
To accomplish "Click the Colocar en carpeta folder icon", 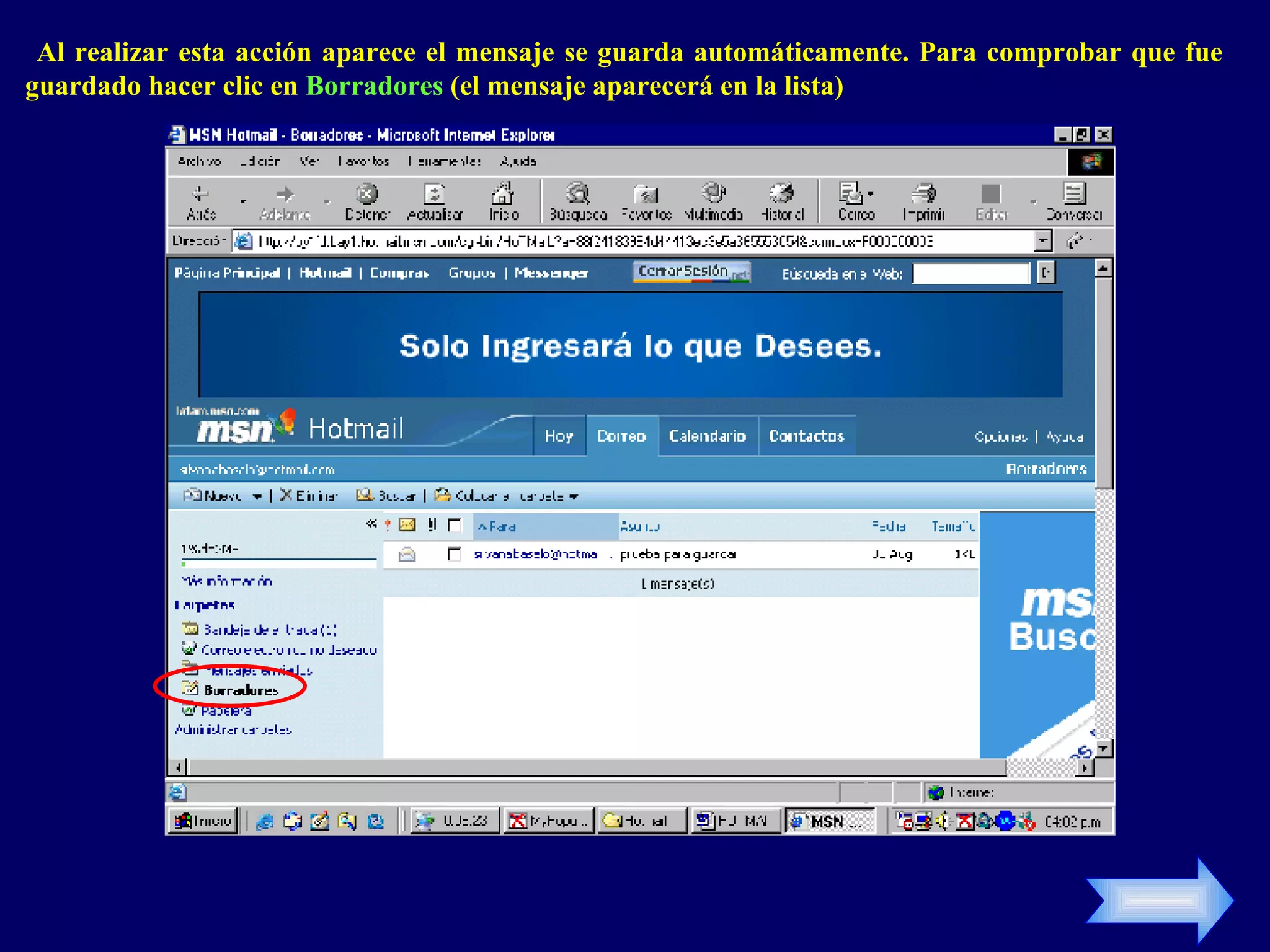I will [x=443, y=495].
